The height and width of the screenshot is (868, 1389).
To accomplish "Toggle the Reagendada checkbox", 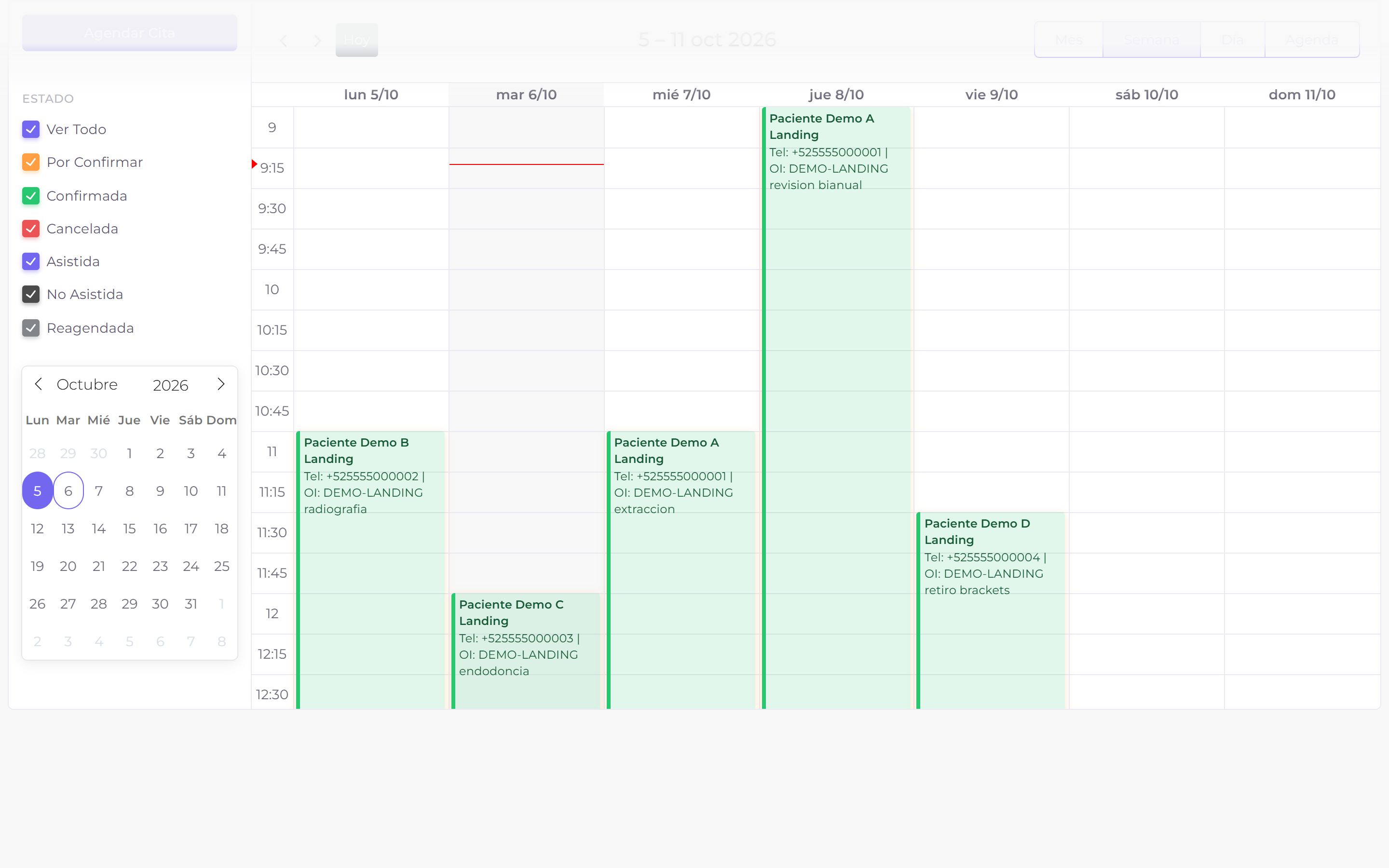I will [31, 328].
